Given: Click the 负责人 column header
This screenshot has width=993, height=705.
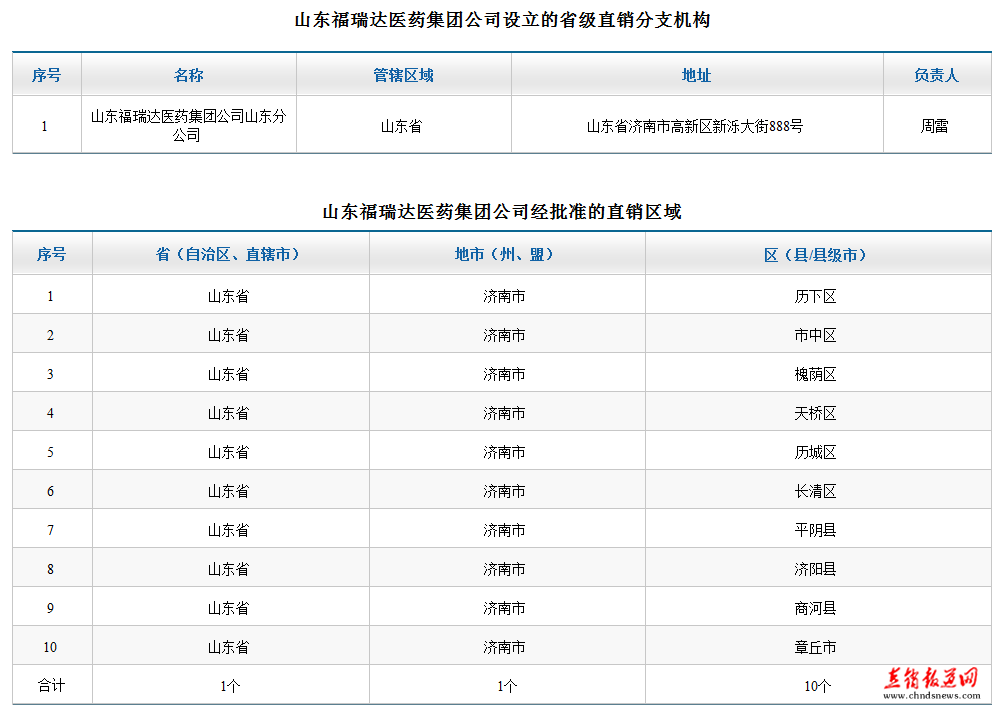Looking at the screenshot, I should coord(936,75).
